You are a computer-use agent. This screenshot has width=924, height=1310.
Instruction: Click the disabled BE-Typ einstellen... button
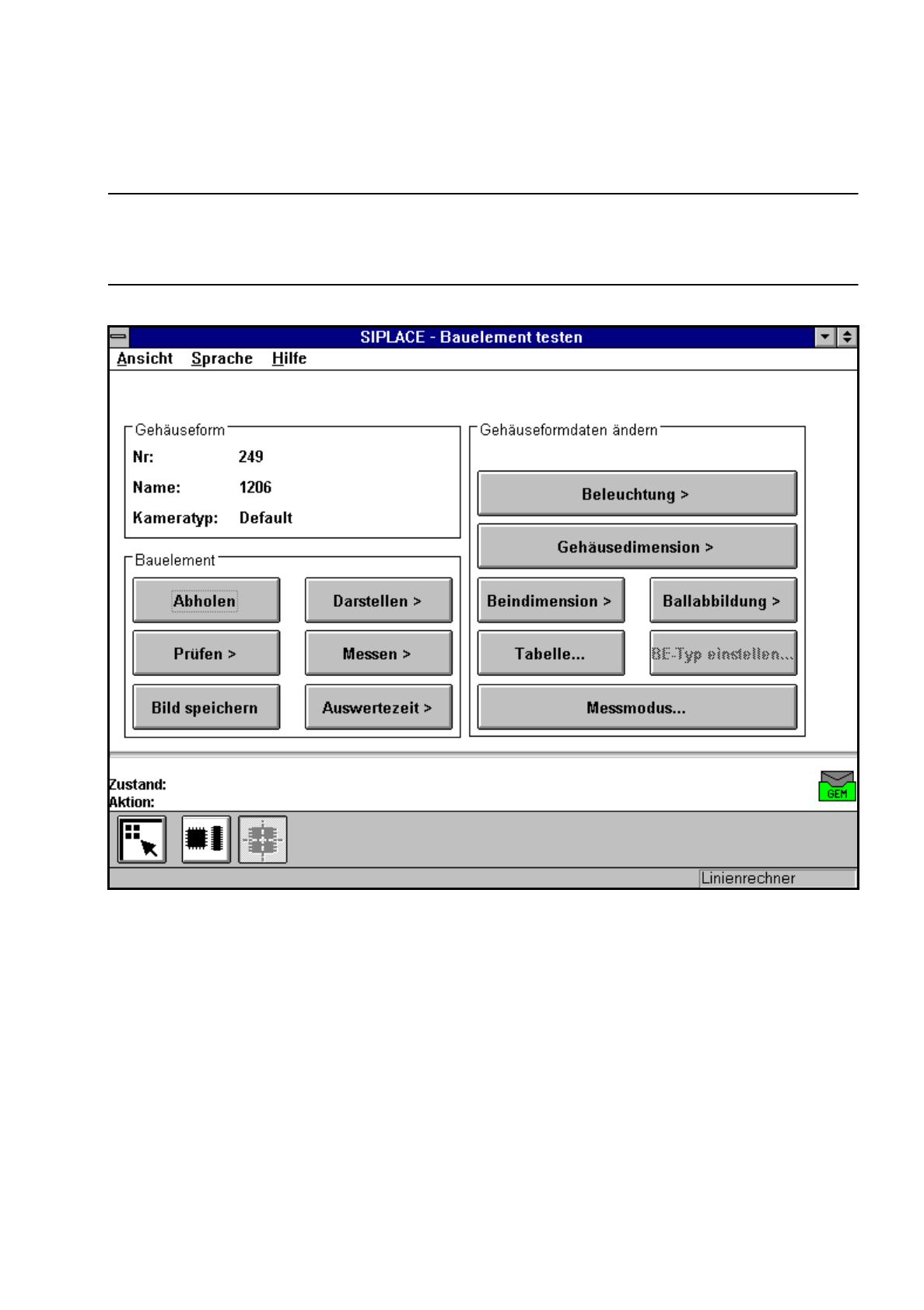click(x=723, y=653)
